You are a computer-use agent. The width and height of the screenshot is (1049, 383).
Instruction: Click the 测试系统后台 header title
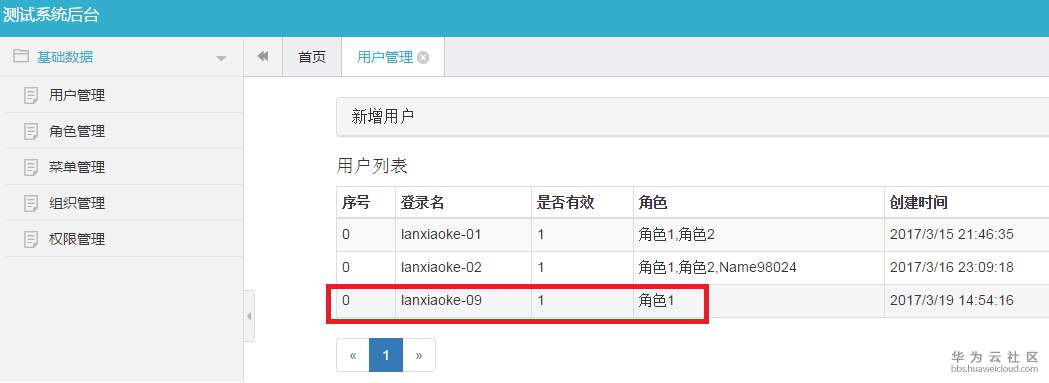click(52, 15)
